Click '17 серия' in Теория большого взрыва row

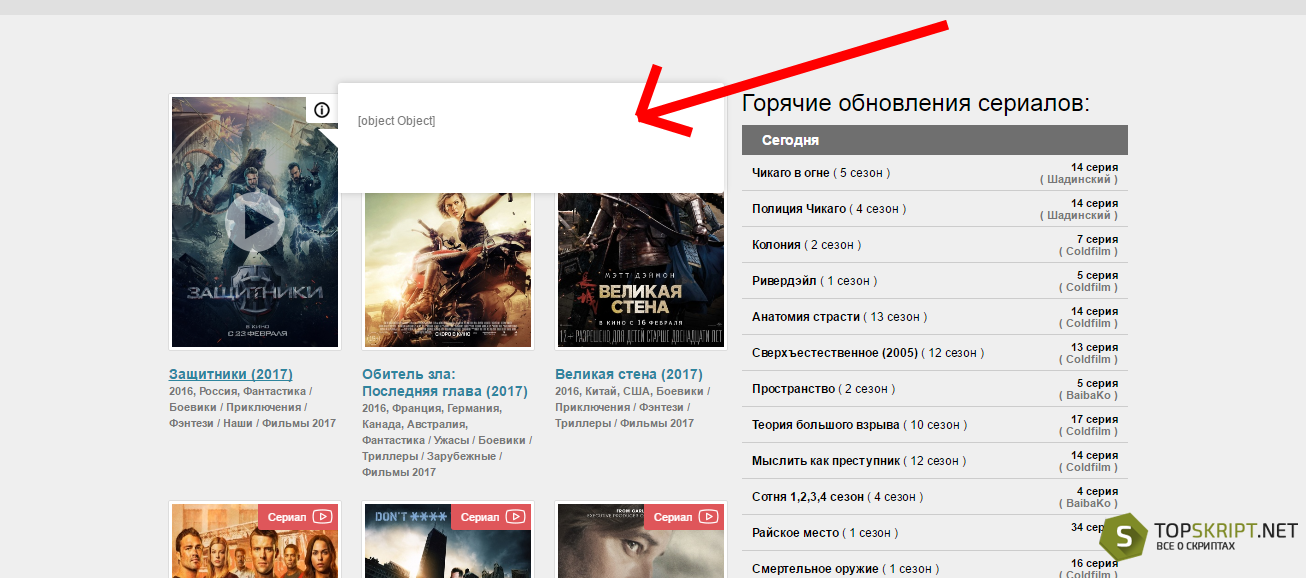tap(1094, 419)
